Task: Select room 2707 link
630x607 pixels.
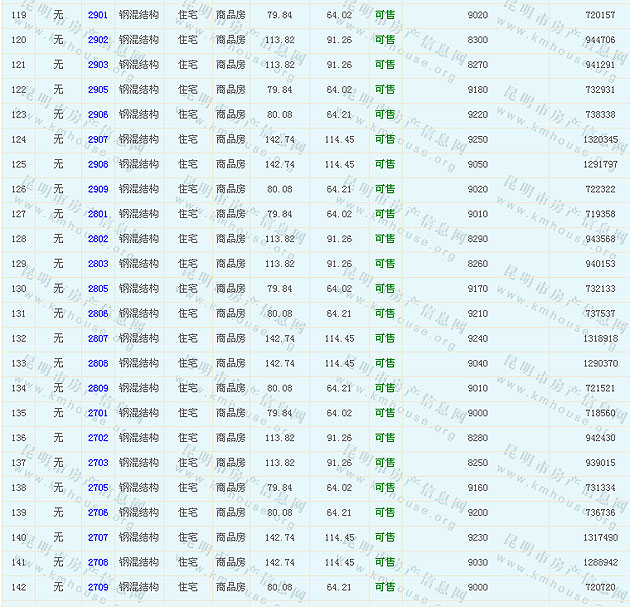Action: click(x=97, y=538)
